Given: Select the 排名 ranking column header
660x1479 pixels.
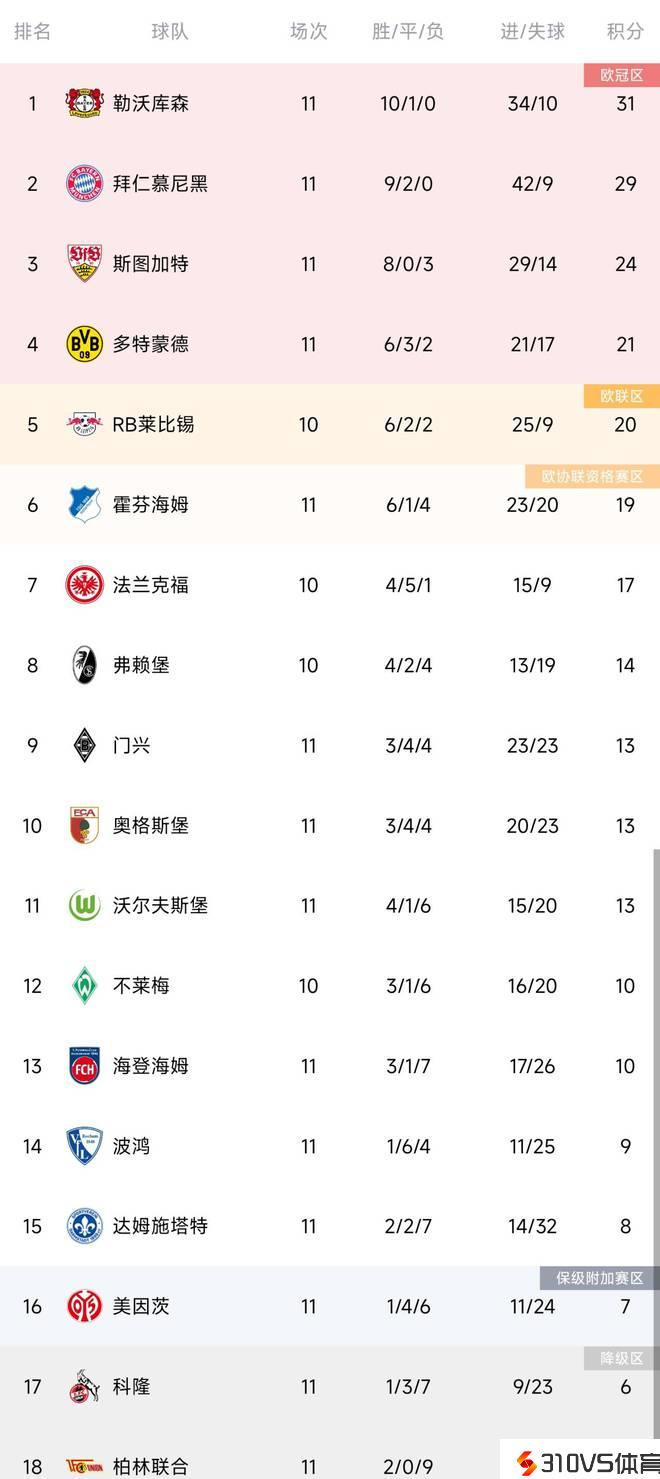Looking at the screenshot, I should tap(32, 31).
